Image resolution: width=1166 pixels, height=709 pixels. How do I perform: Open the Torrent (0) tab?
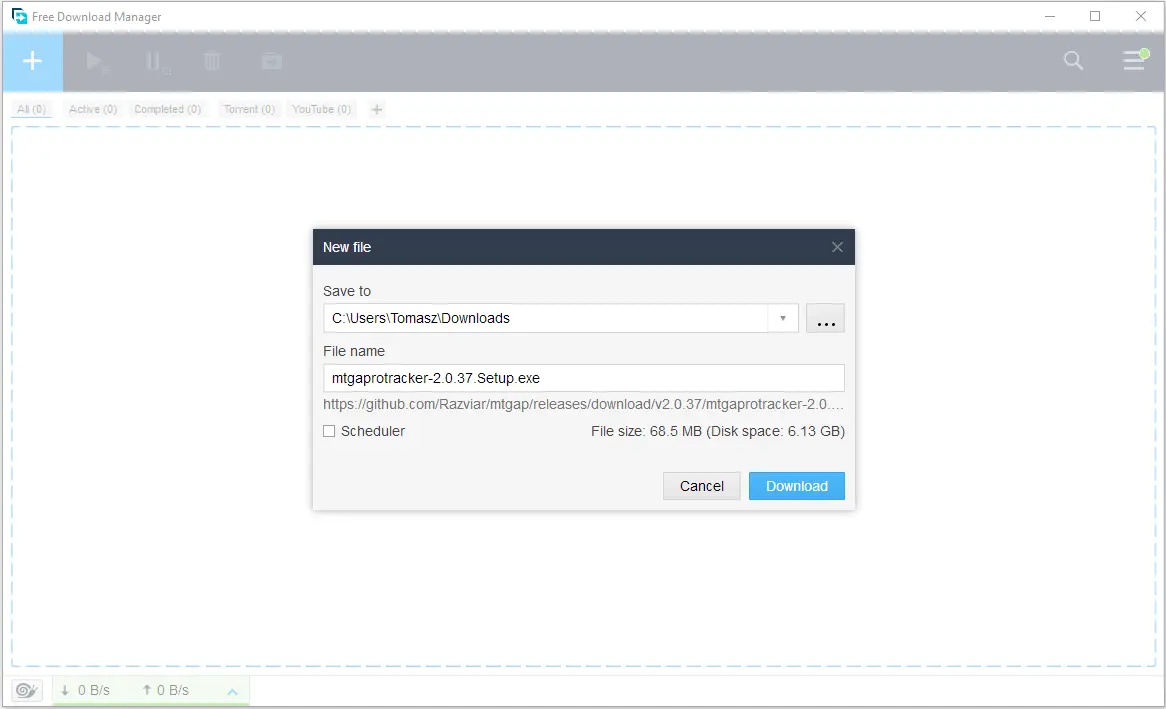click(249, 109)
